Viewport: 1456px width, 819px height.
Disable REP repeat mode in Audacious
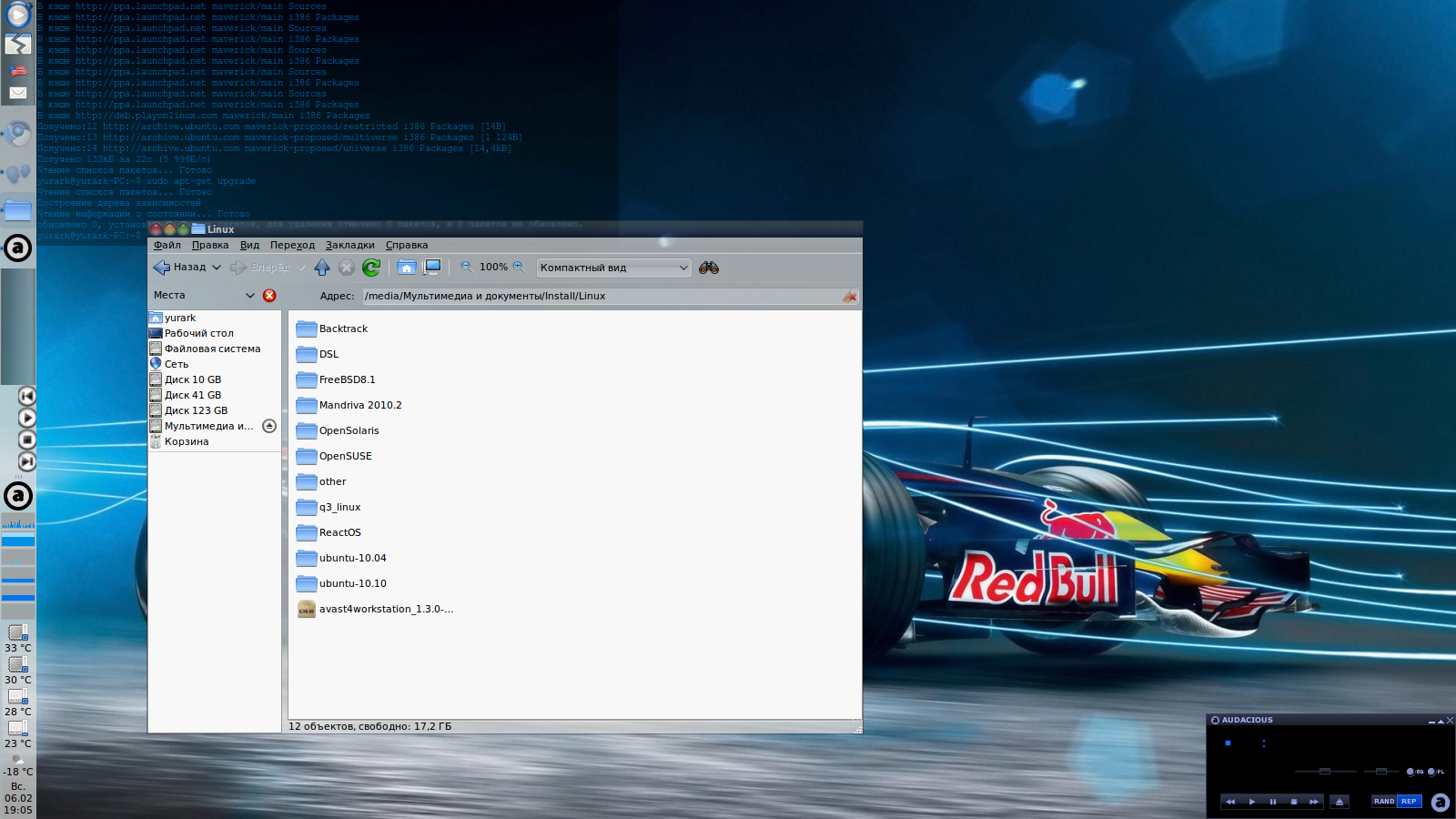[x=1410, y=801]
